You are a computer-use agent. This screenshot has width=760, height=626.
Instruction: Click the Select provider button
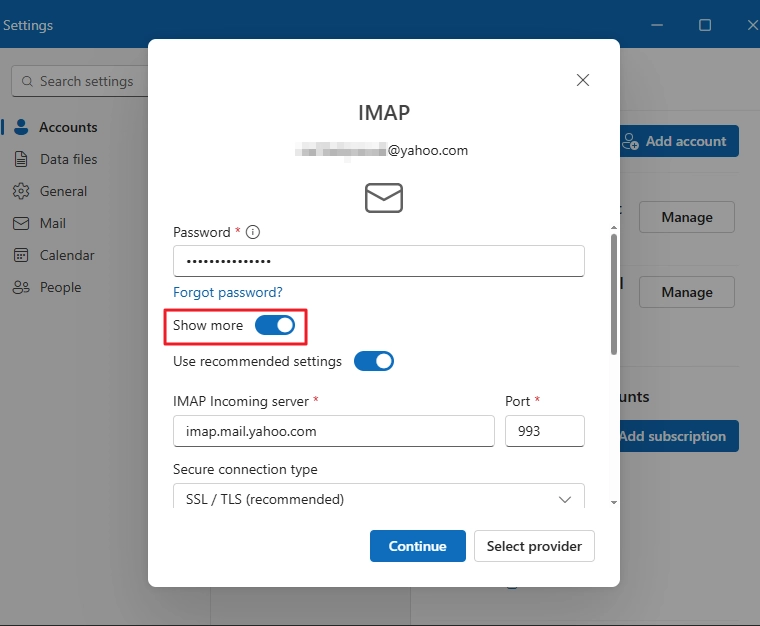[x=534, y=546]
